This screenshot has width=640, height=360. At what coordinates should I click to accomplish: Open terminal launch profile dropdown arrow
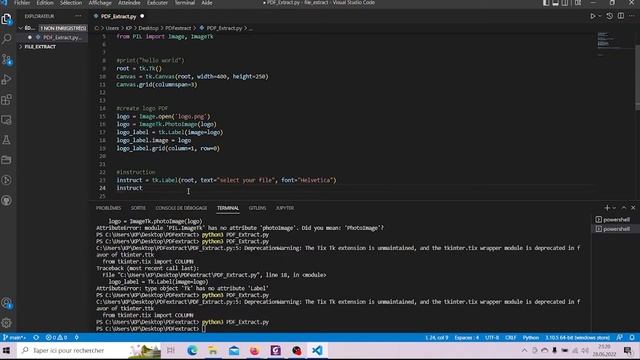coord(614,208)
